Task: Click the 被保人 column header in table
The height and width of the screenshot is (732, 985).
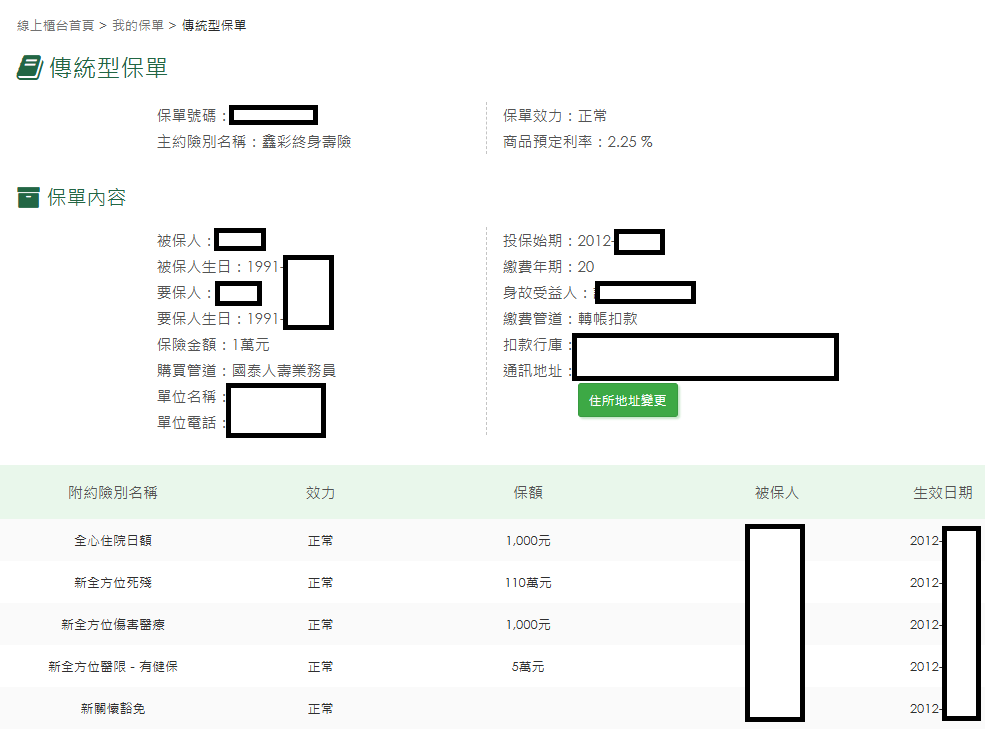Action: pyautogui.click(x=776, y=493)
